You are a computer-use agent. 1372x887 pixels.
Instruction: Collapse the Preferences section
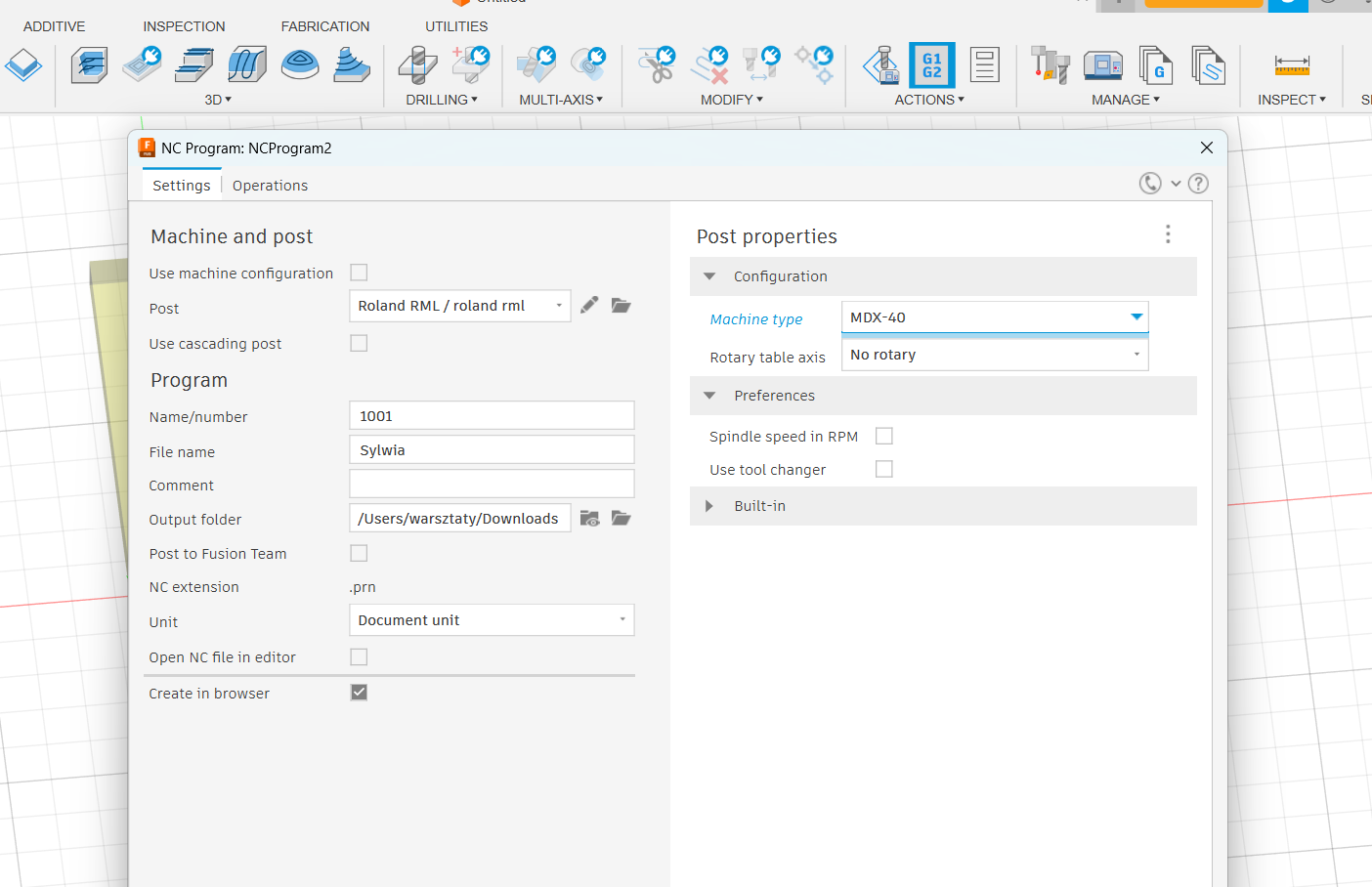point(710,396)
